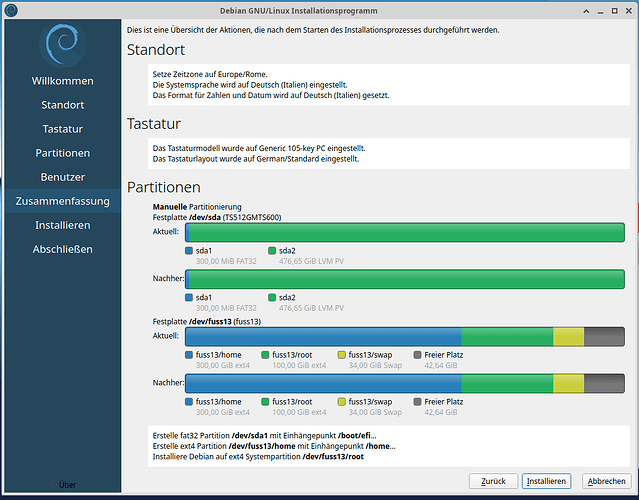This screenshot has height=500, width=639.
Task: Click '42,64 GiB' free space under Nachher
Action: (441, 412)
